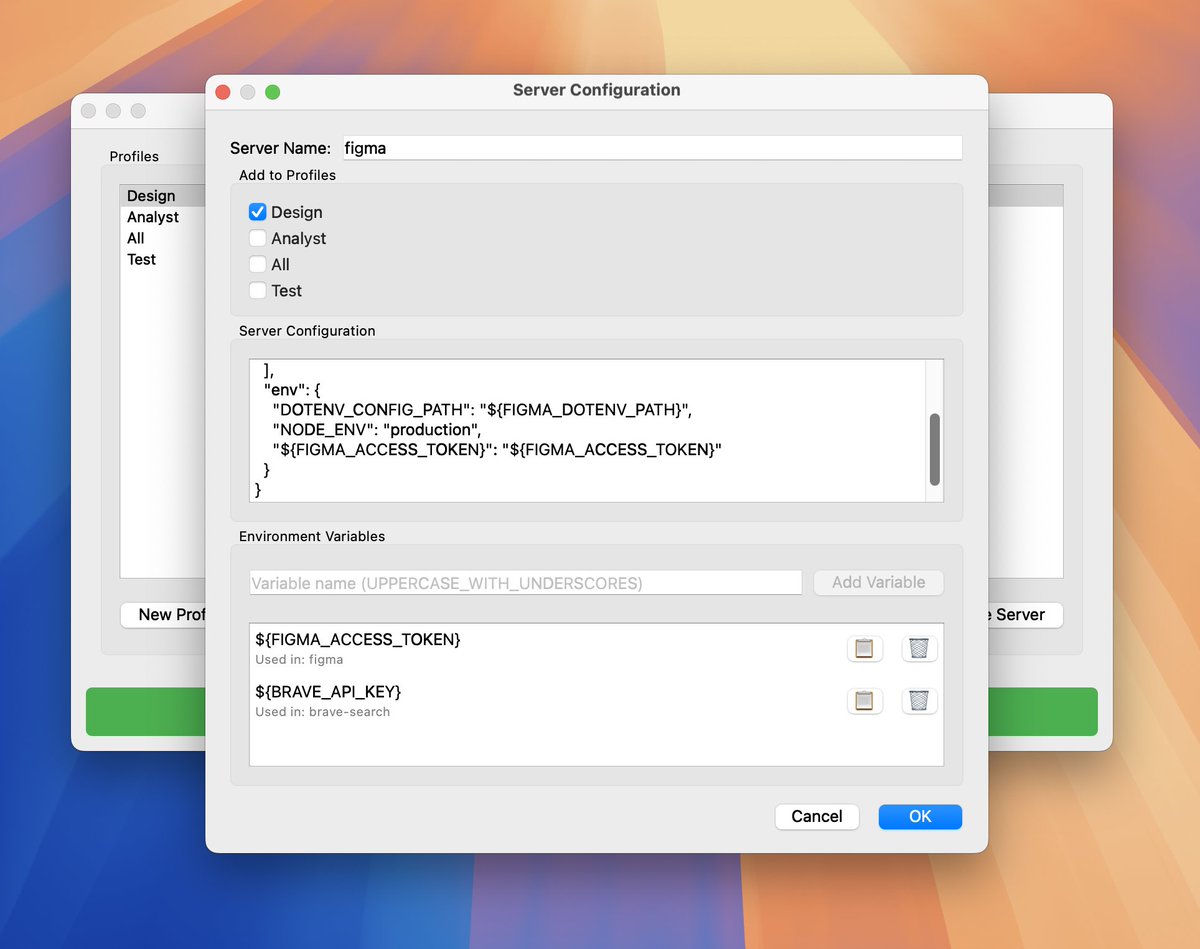Delete the BRAVE_API_KEY variable with its trash icon
Image resolution: width=1200 pixels, height=949 pixels.
pos(919,700)
